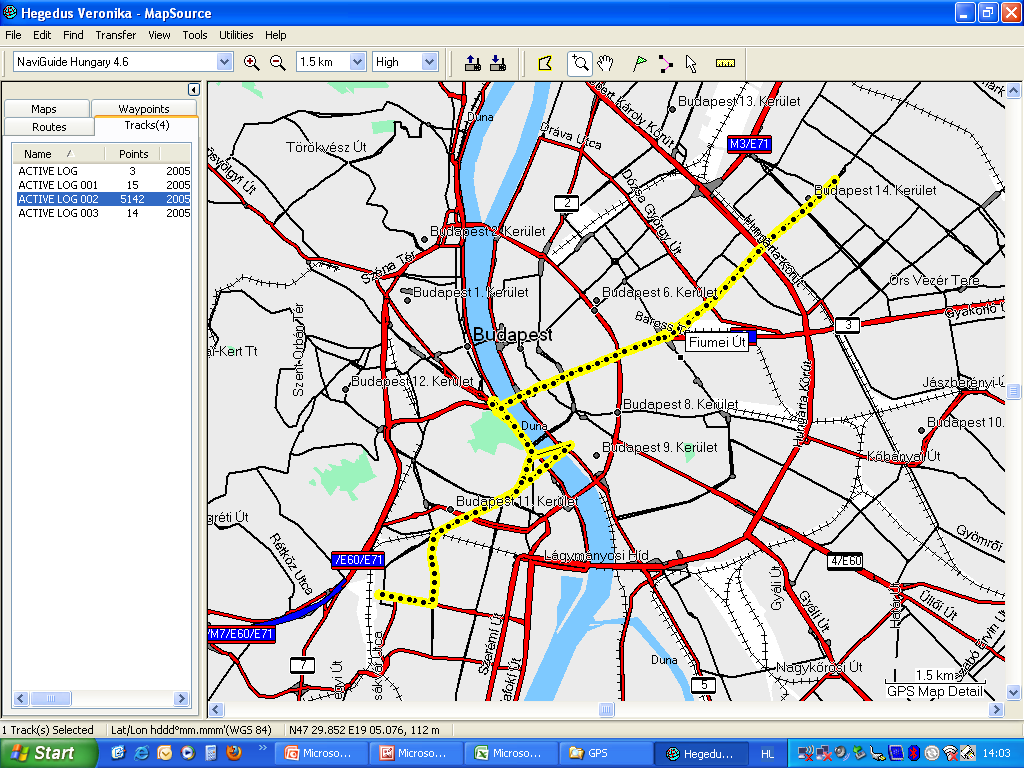Viewport: 1024px width, 768px height.
Task: Click the Fiumei Út tooltip label on map
Action: click(717, 342)
